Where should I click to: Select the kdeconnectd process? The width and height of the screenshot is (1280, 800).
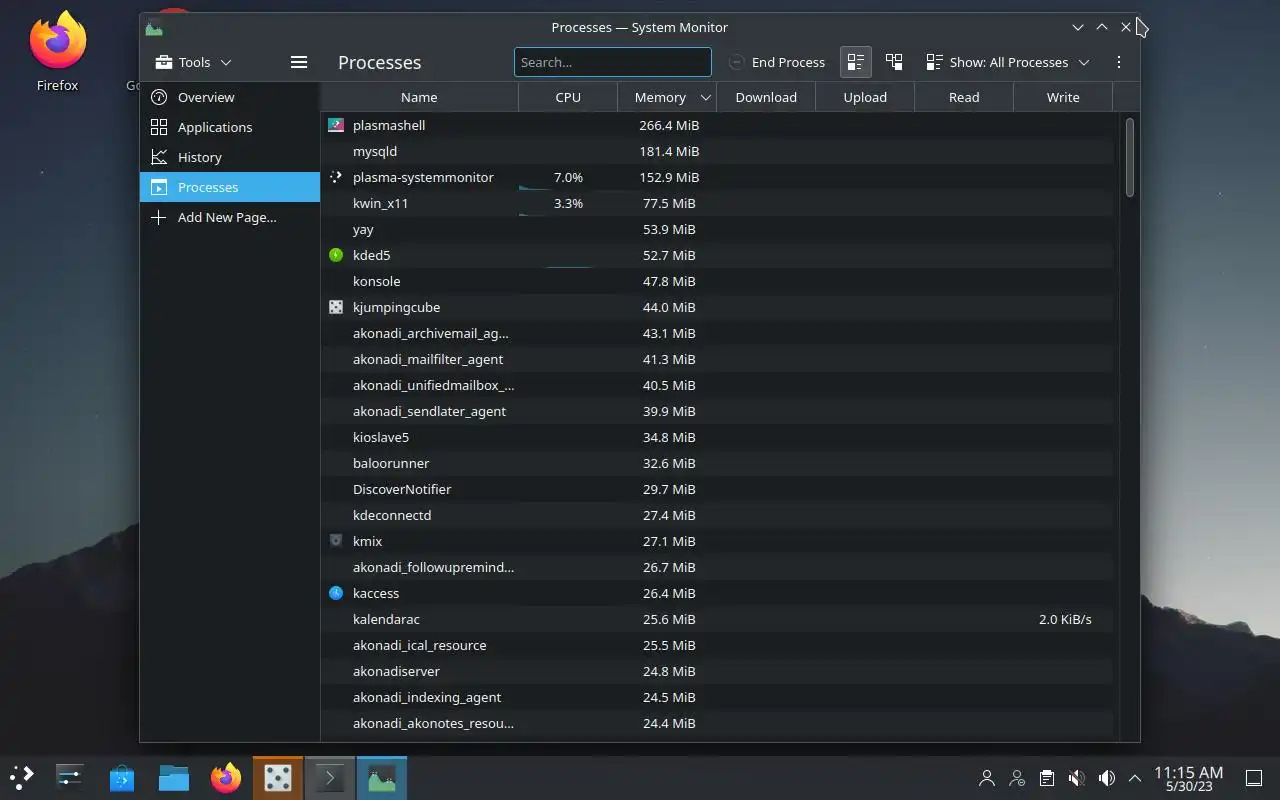[x=717, y=515]
